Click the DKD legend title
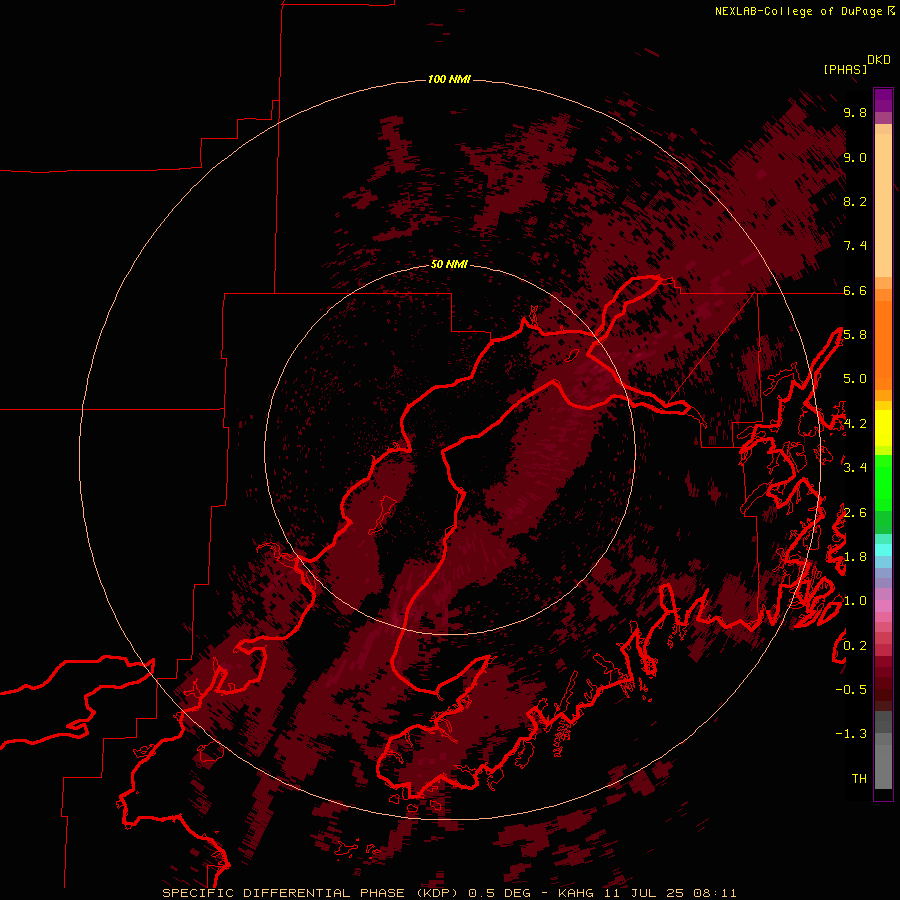Screen dimensions: 900x900 878,60
